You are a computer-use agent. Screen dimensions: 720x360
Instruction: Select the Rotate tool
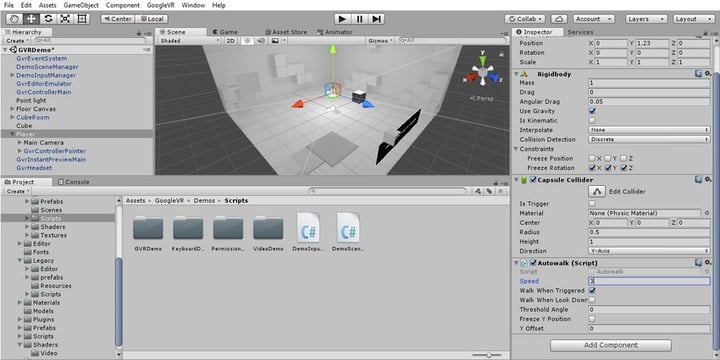[48, 19]
